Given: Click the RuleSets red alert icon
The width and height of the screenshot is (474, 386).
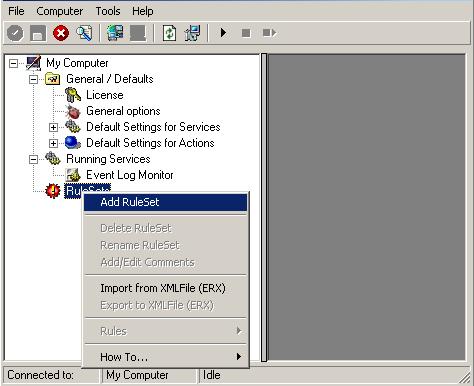Looking at the screenshot, I should pyautogui.click(x=53, y=191).
